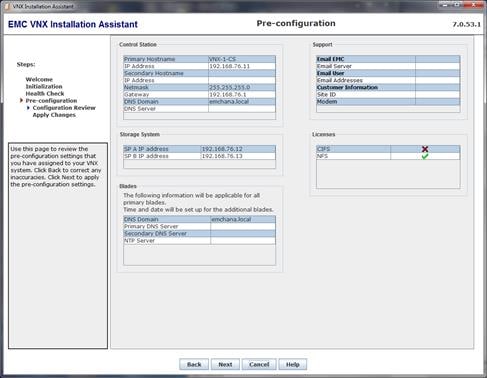This screenshot has width=487, height=378.
Task: Click the Modem row
Action: tap(388, 101)
